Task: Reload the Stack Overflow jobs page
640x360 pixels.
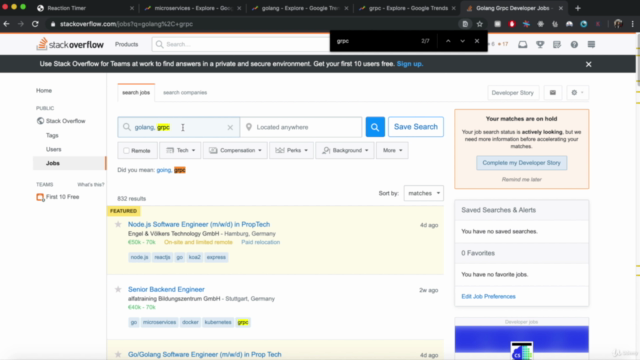Action: 35,24
